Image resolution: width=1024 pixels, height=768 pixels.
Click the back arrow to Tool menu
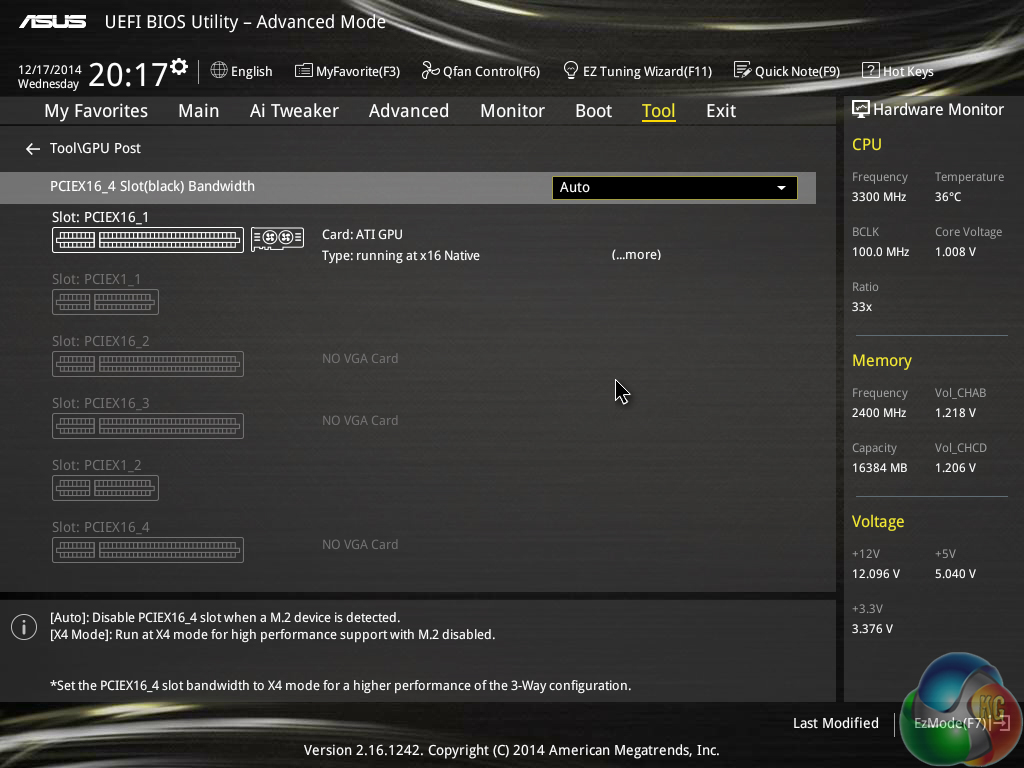pyautogui.click(x=33, y=149)
